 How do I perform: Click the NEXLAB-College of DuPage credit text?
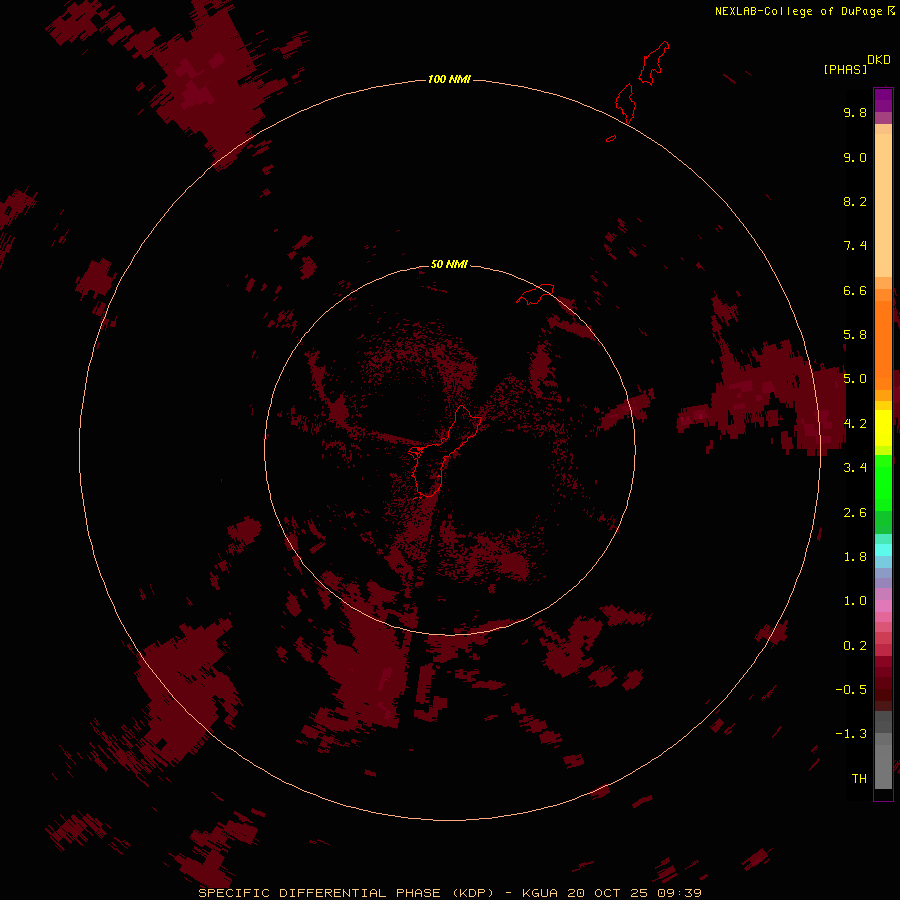point(798,11)
